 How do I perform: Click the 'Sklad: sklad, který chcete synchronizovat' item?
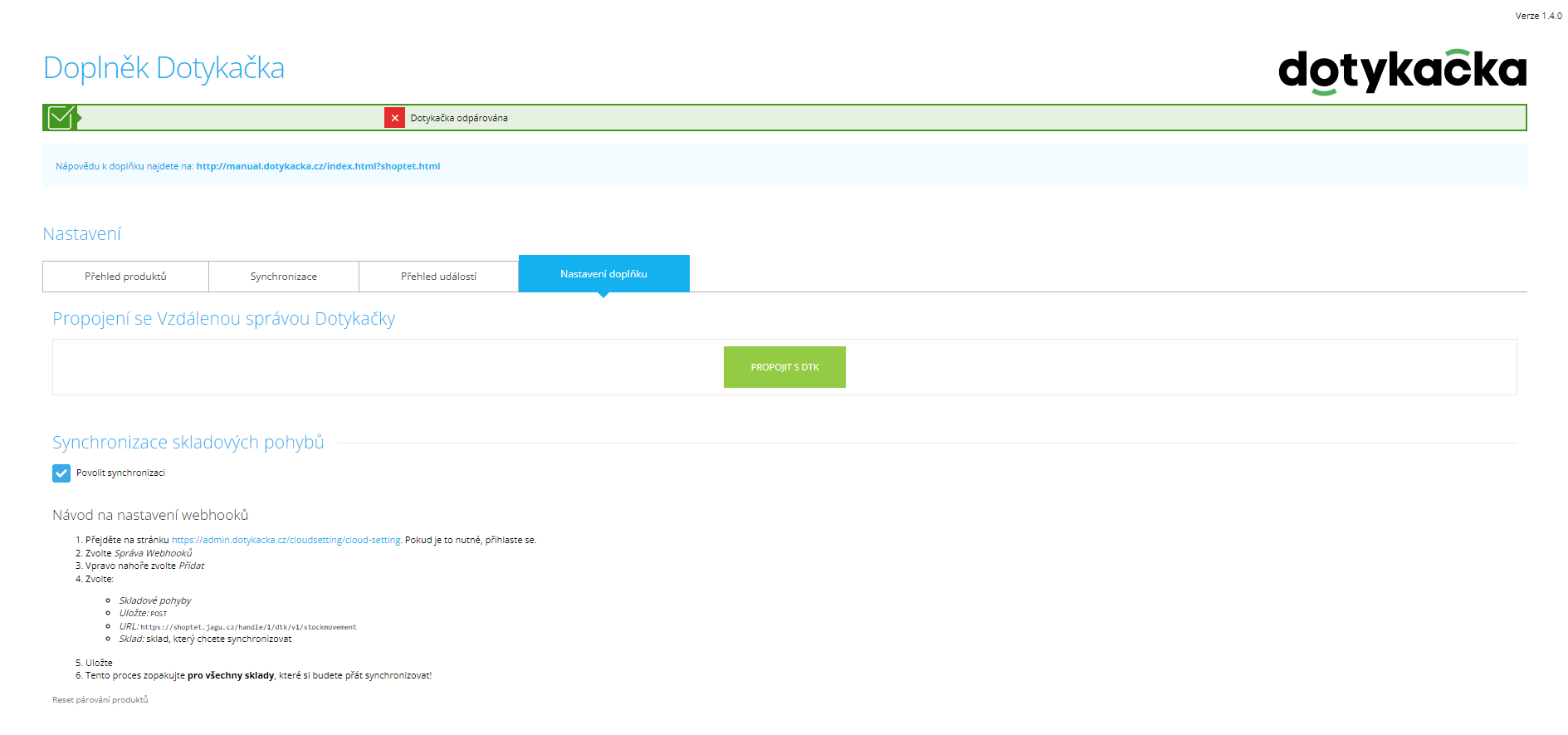point(205,639)
